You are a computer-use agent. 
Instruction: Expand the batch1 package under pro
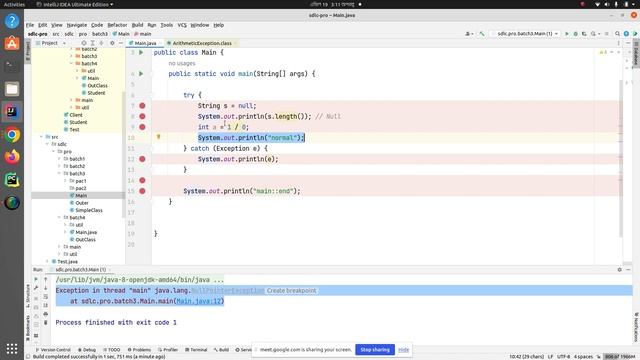coord(59,159)
